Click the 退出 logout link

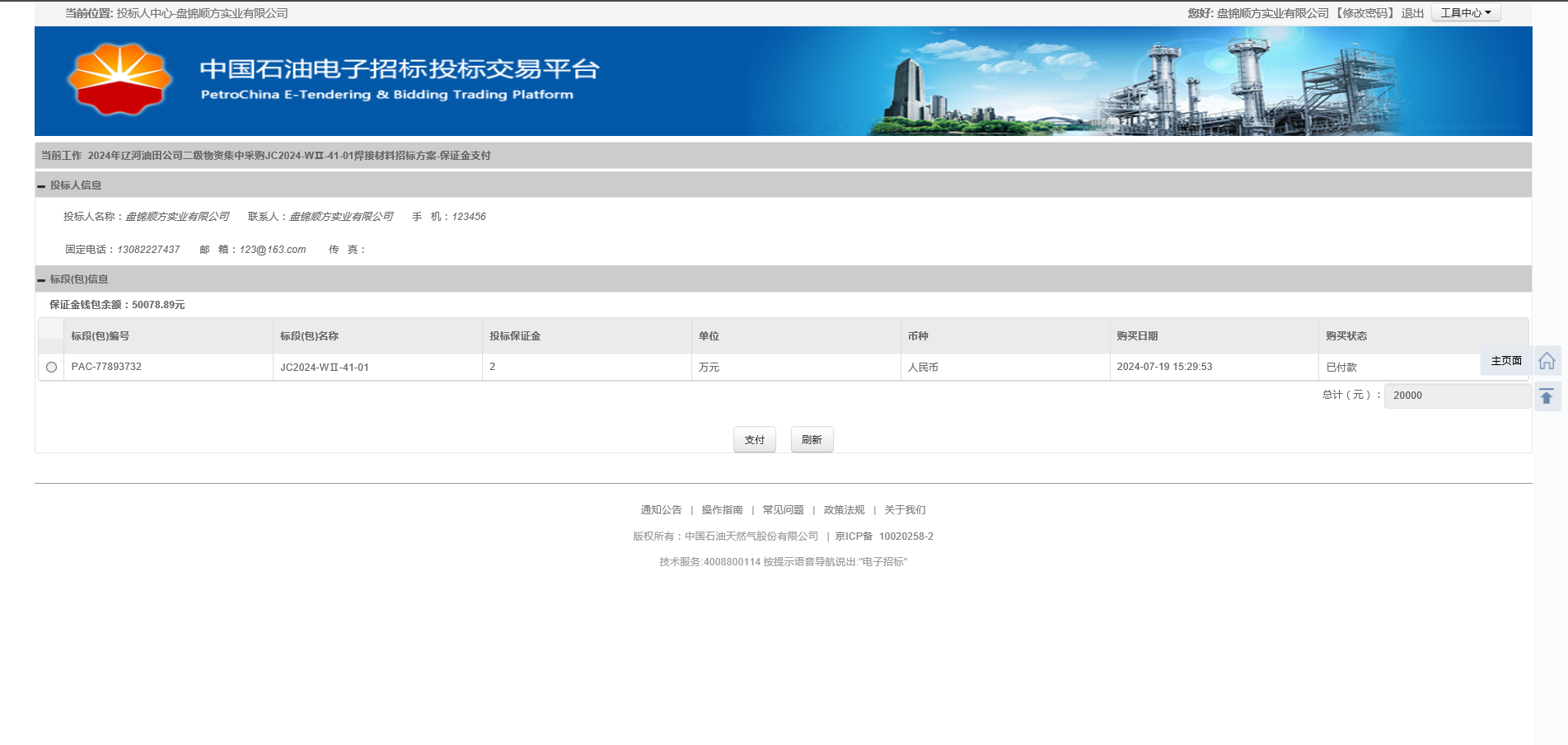click(1413, 13)
